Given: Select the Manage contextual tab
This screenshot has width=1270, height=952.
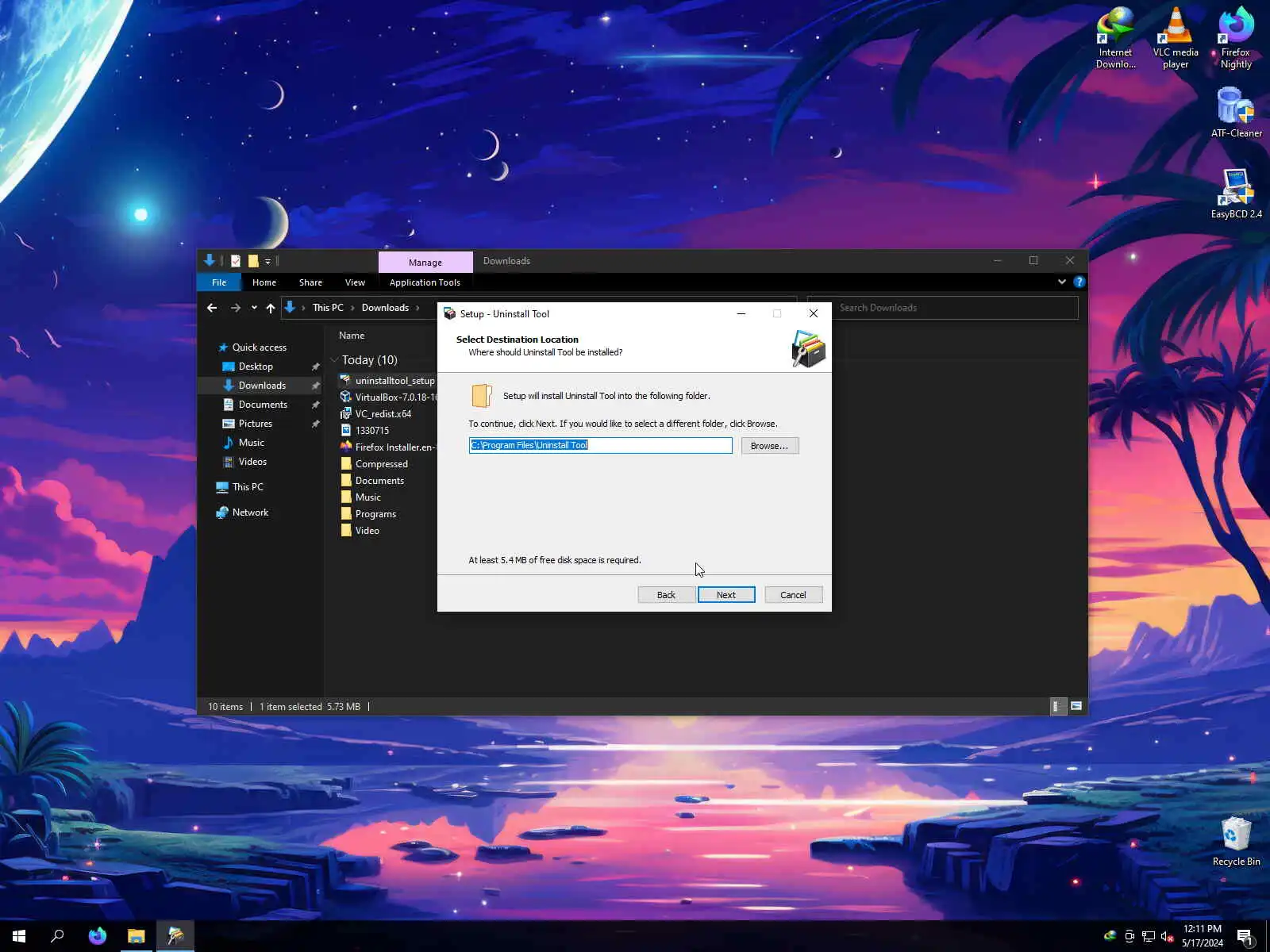Looking at the screenshot, I should click(x=425, y=262).
